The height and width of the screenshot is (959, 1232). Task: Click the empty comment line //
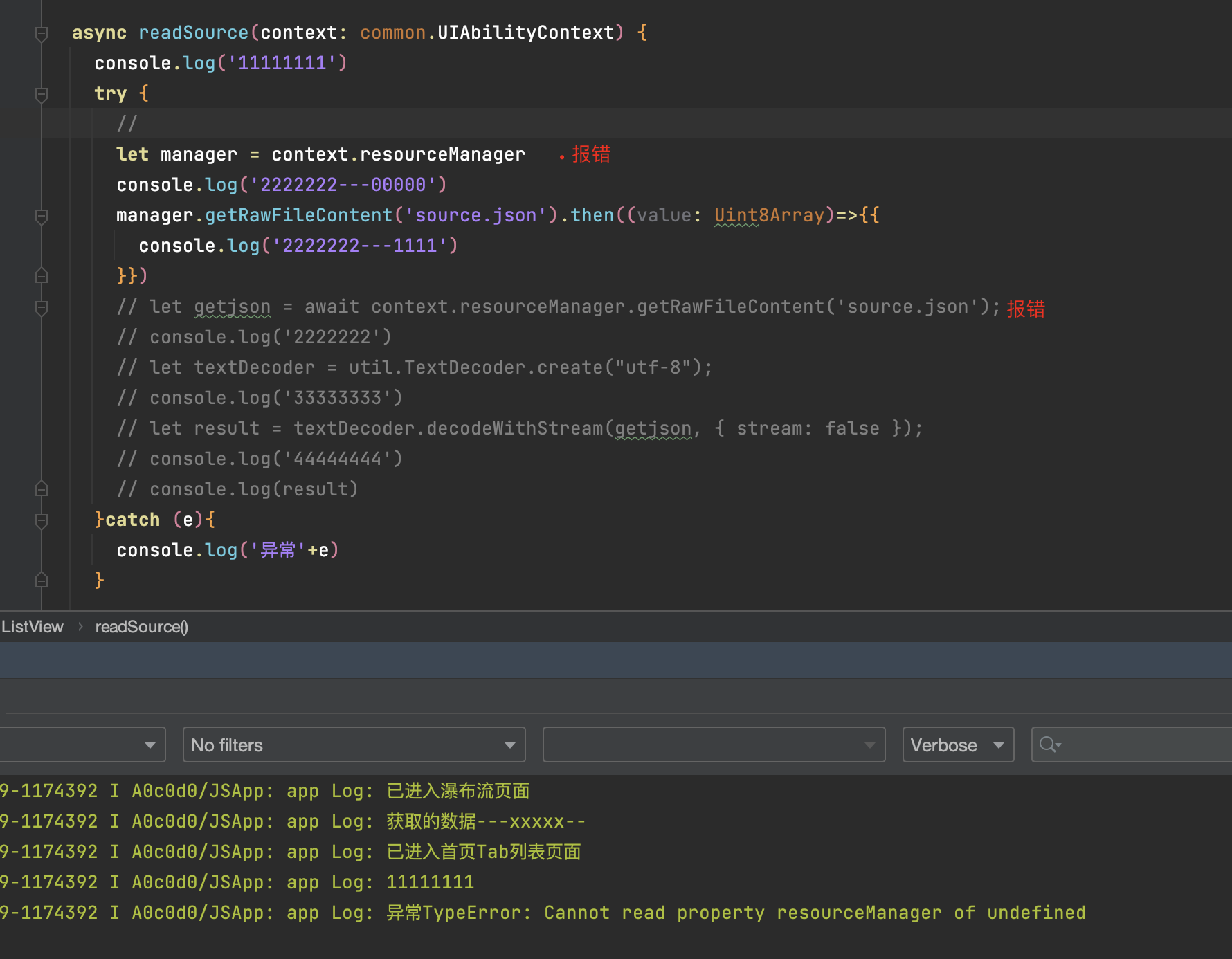(127, 124)
